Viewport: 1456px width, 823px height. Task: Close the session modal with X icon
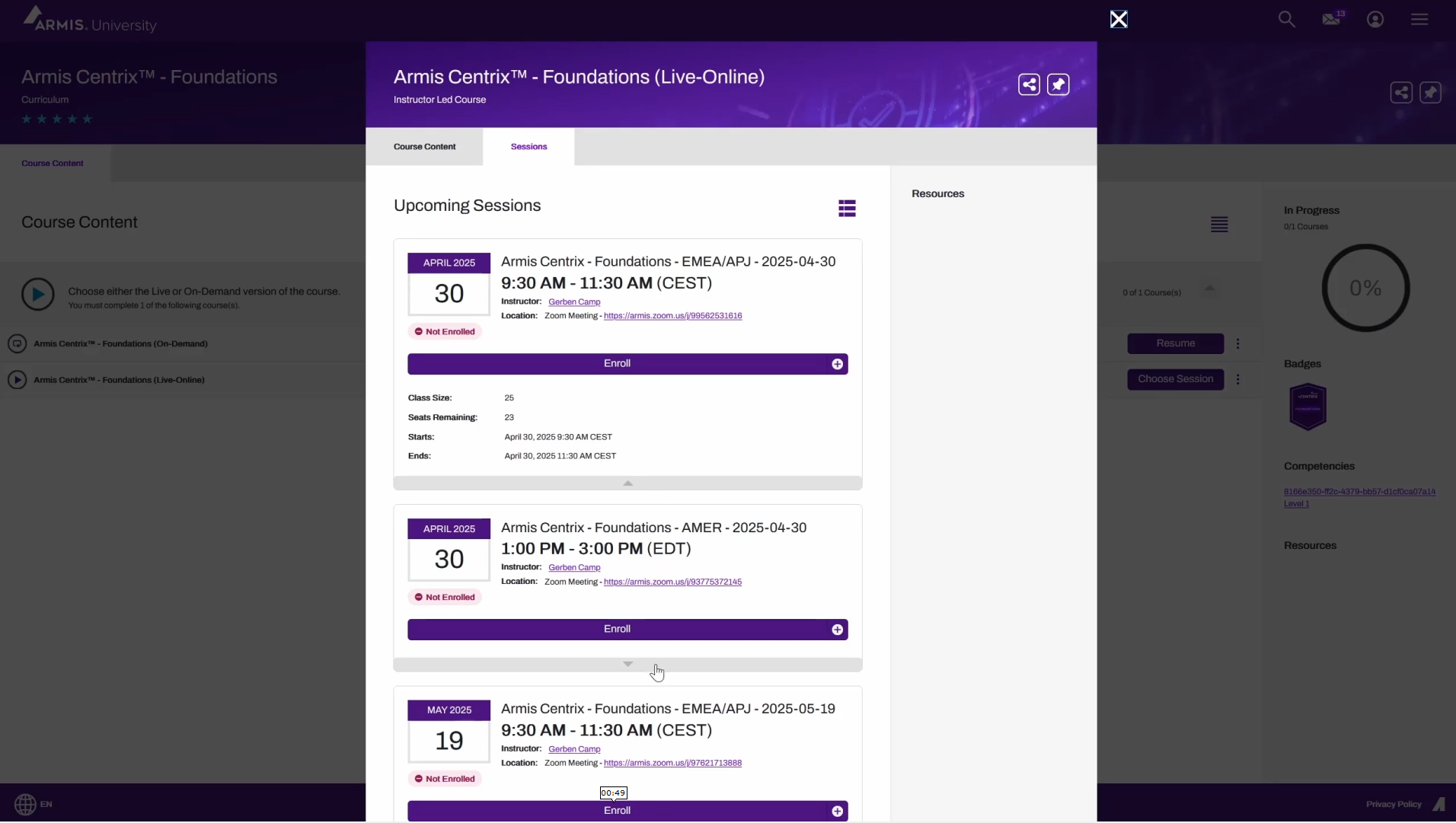click(x=1118, y=19)
